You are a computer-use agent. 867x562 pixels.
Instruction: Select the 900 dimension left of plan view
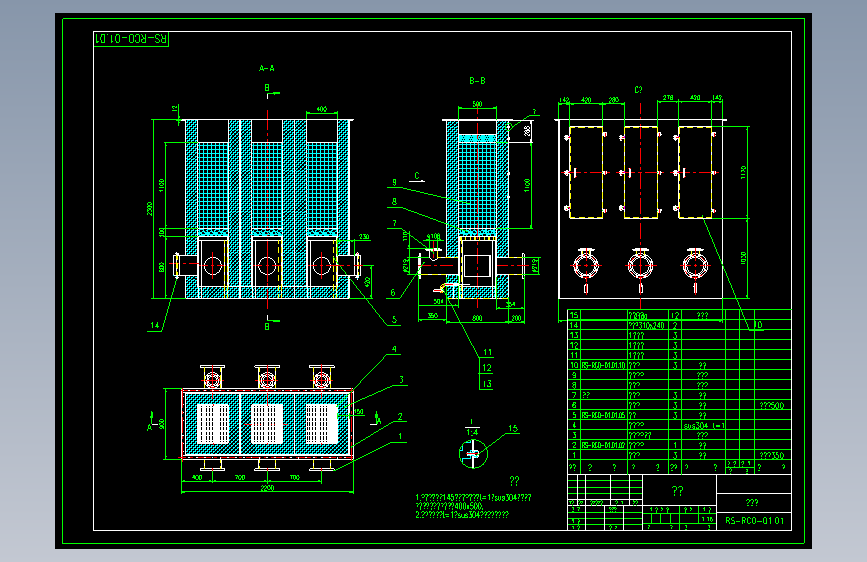(161, 424)
